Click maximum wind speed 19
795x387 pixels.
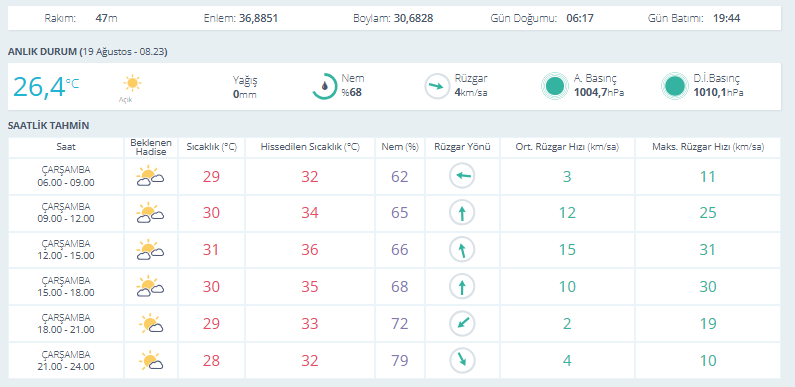[707, 324]
